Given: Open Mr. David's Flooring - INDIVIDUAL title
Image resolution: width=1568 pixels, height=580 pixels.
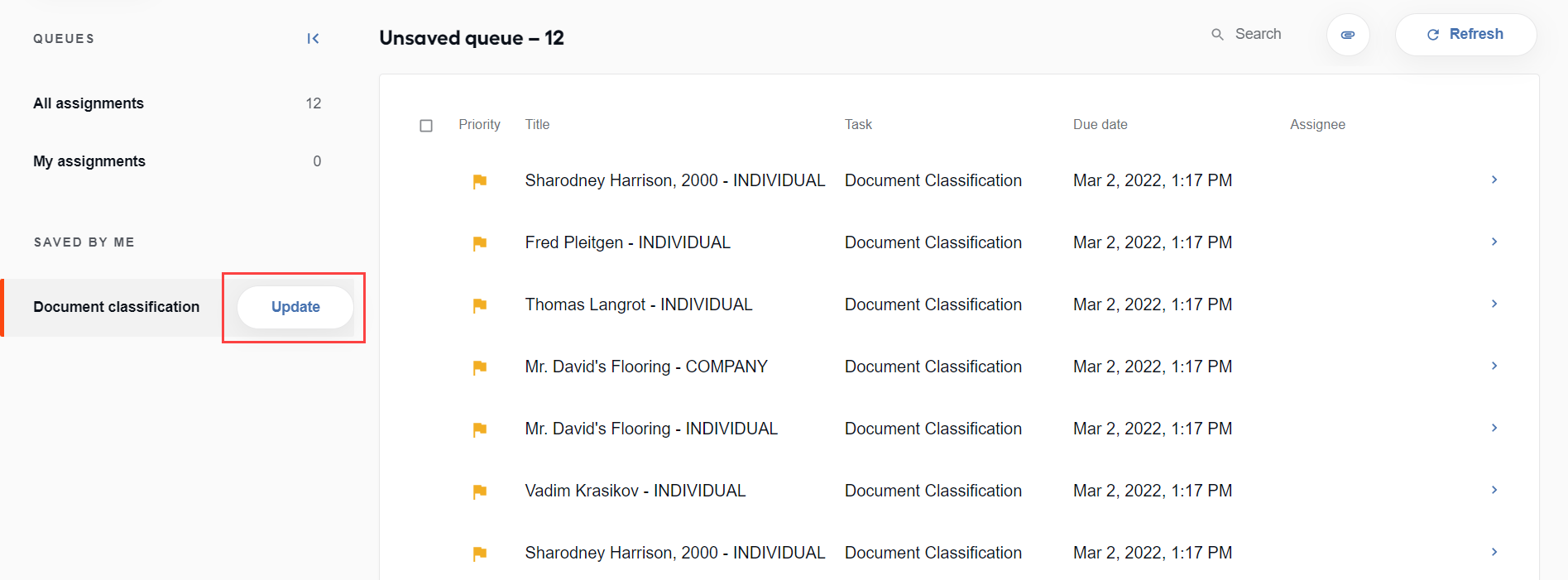Looking at the screenshot, I should point(651,429).
